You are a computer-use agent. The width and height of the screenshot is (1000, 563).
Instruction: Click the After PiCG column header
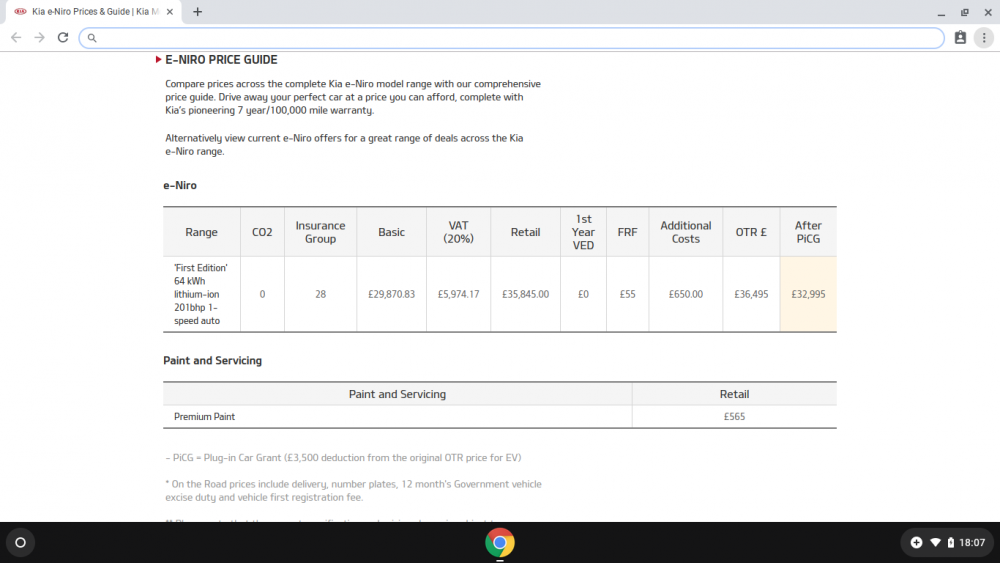pyautogui.click(x=808, y=232)
